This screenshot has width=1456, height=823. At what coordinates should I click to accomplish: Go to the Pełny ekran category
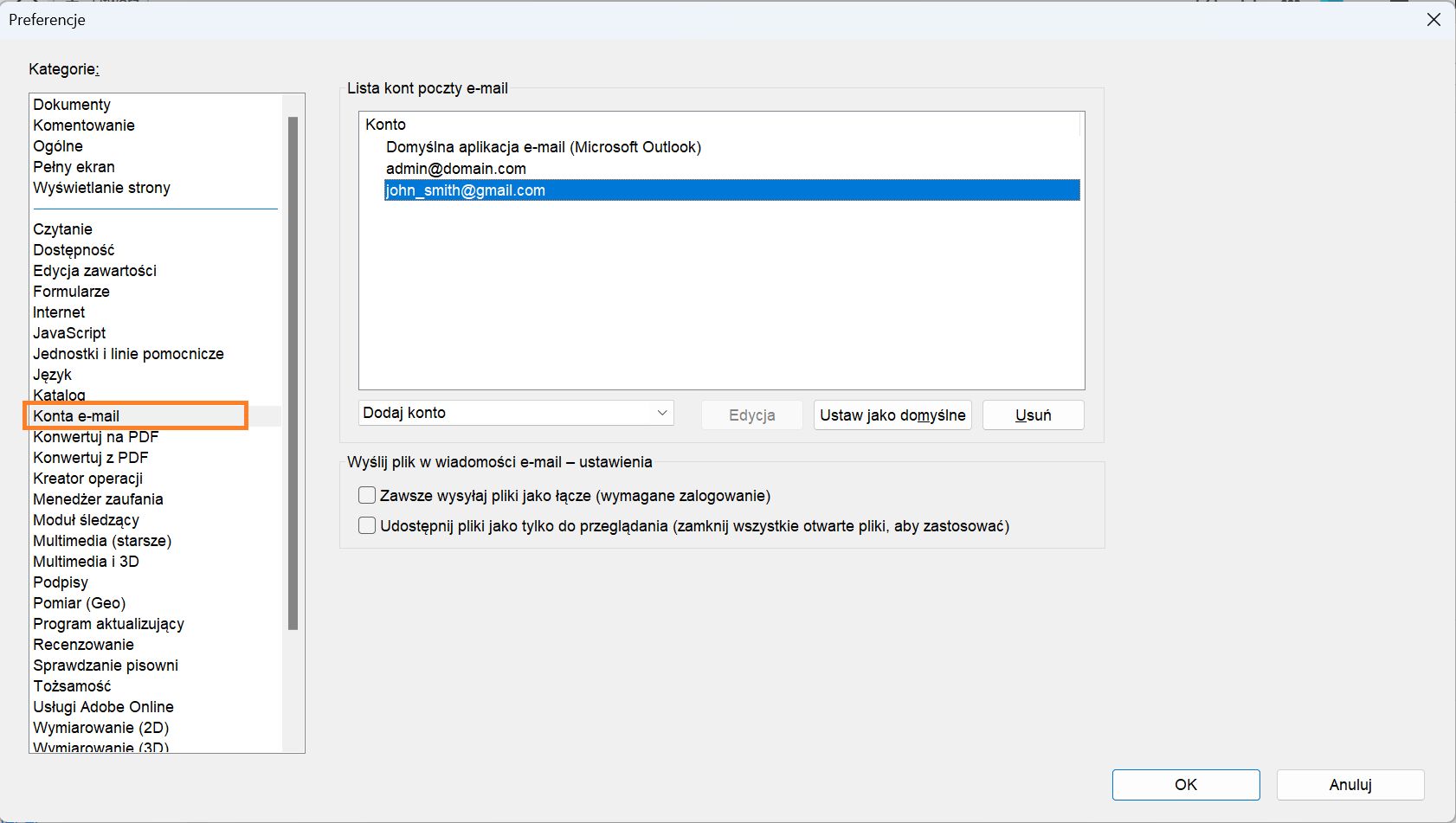(74, 167)
